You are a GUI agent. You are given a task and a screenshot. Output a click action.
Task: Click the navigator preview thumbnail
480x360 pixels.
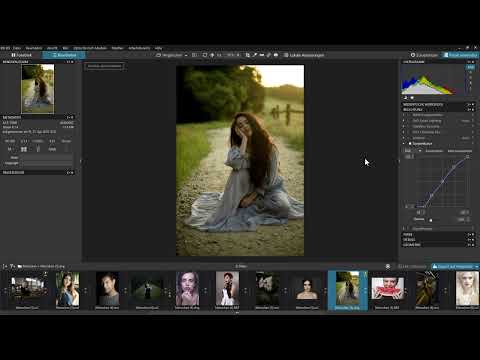38,89
